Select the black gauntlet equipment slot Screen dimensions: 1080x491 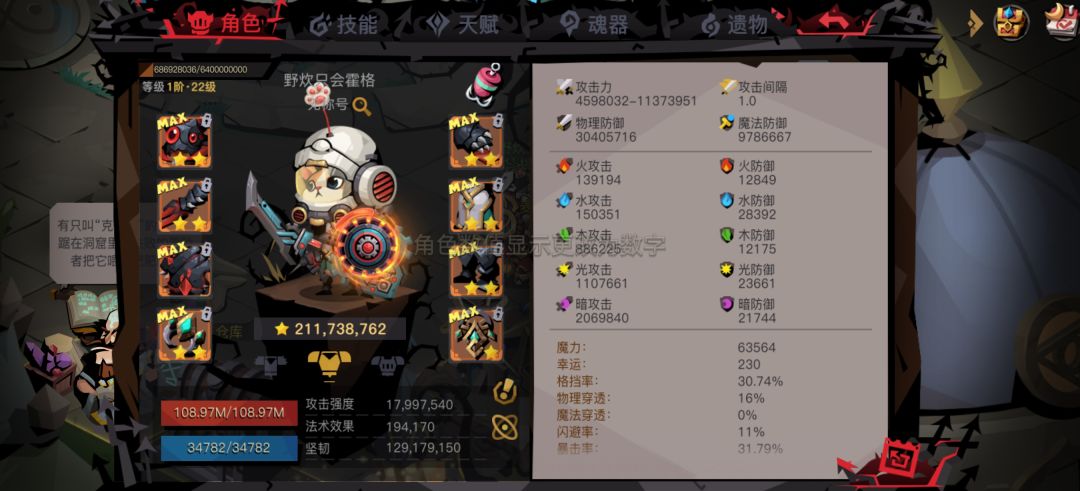pos(476,142)
